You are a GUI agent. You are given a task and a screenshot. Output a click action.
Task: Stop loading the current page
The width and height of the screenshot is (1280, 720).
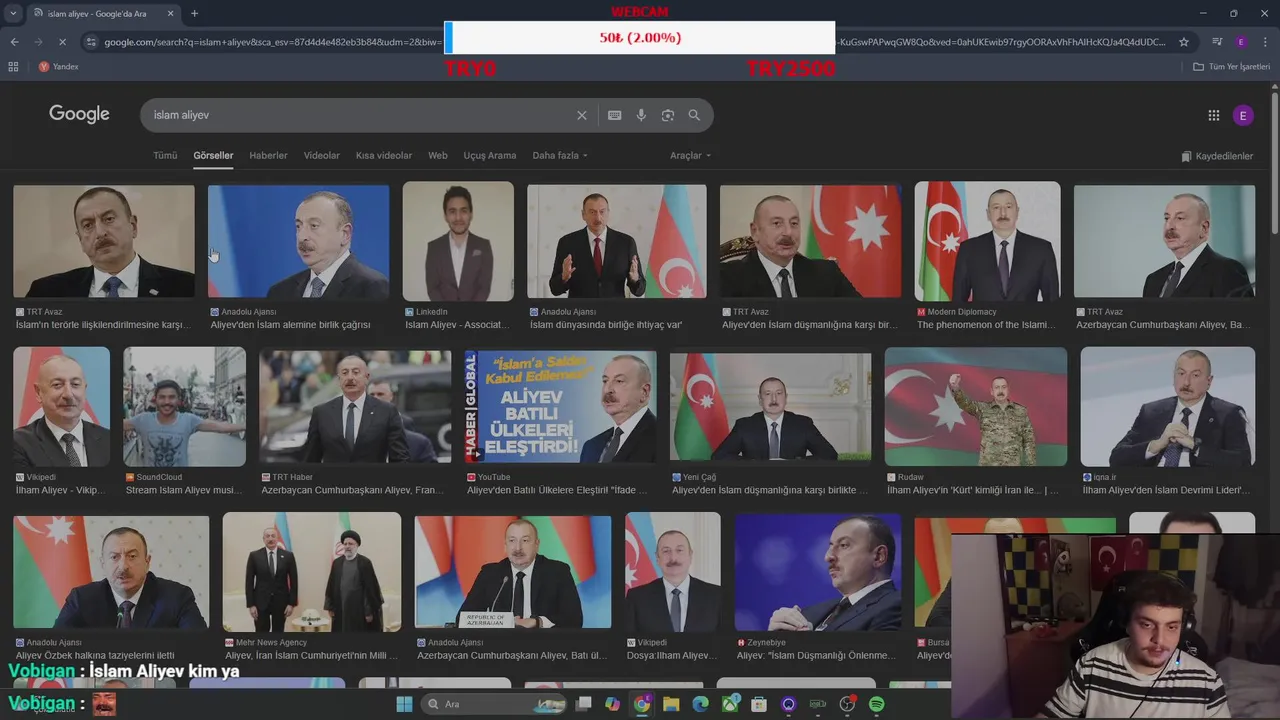click(62, 42)
